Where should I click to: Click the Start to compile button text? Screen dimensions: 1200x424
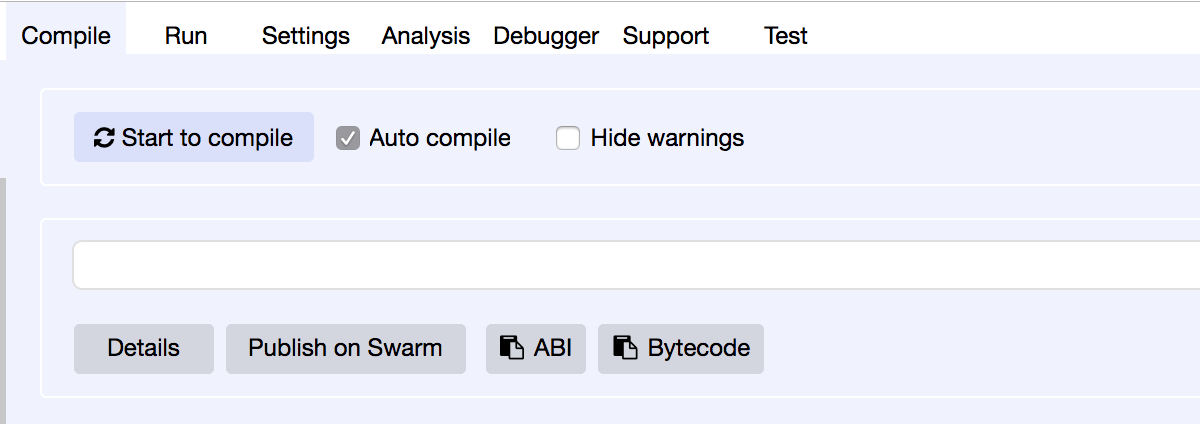(x=207, y=138)
